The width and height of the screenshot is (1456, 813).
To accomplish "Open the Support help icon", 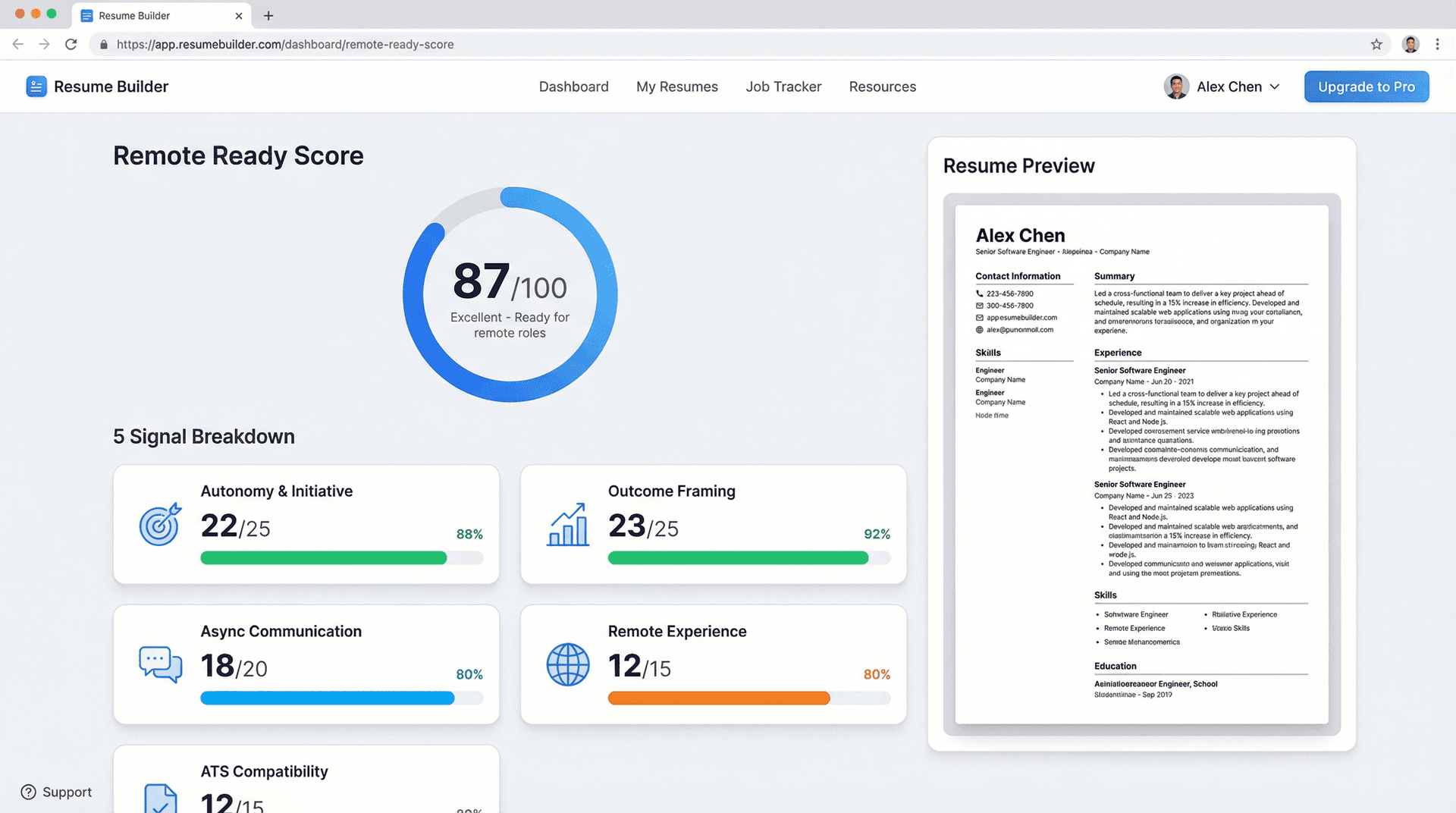I will pos(28,792).
